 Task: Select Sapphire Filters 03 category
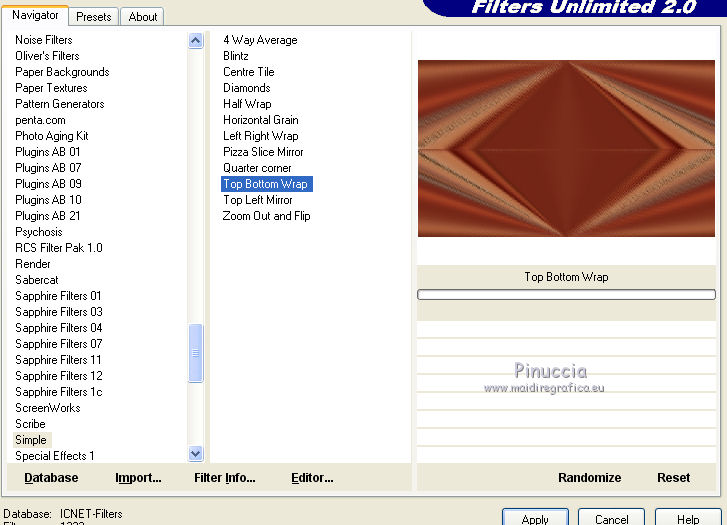59,312
